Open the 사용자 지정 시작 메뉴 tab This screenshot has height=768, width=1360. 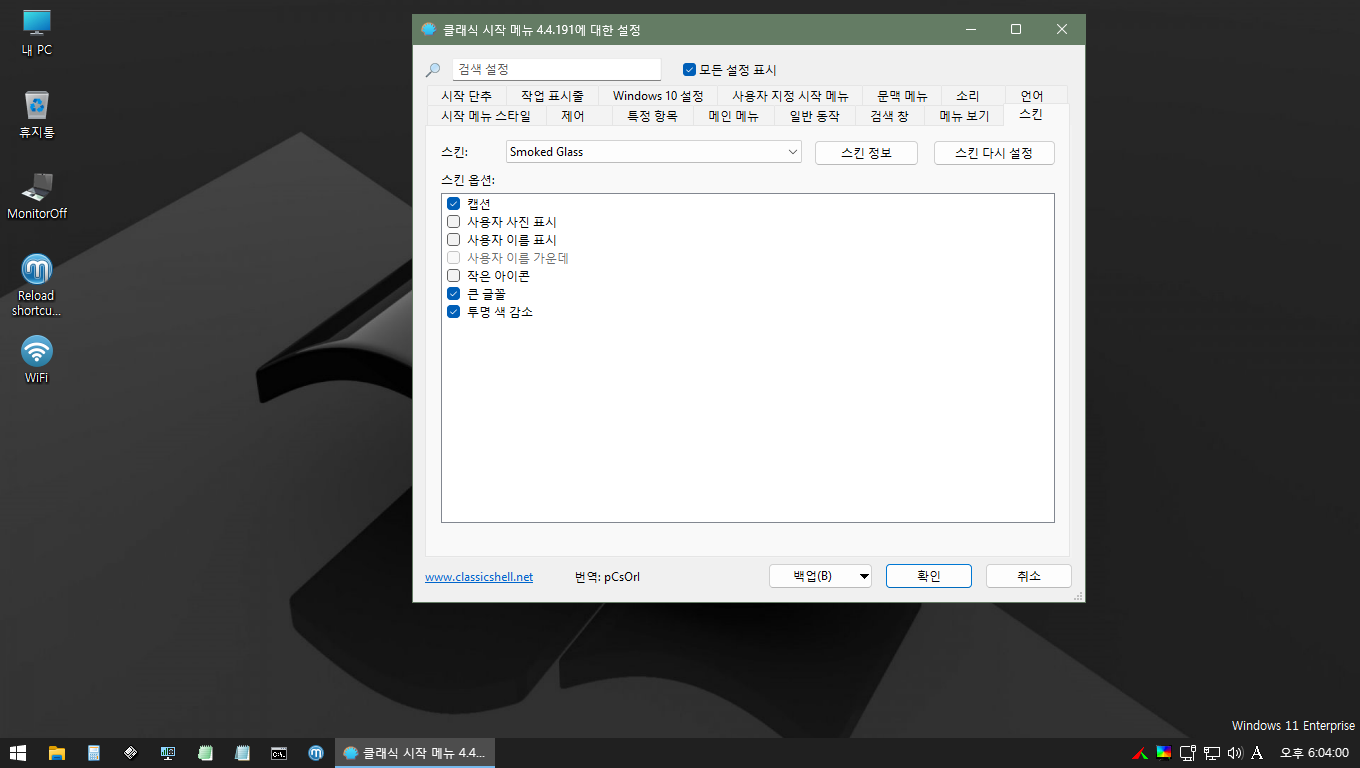pyautogui.click(x=790, y=96)
